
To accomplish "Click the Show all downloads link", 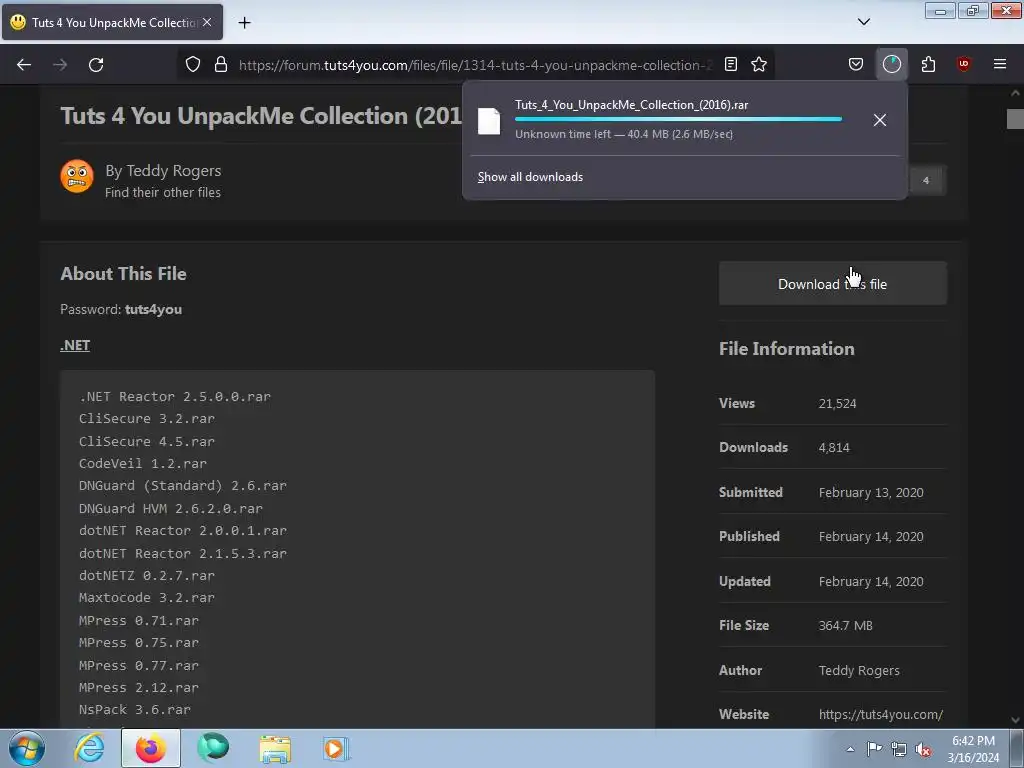I will (x=530, y=177).
